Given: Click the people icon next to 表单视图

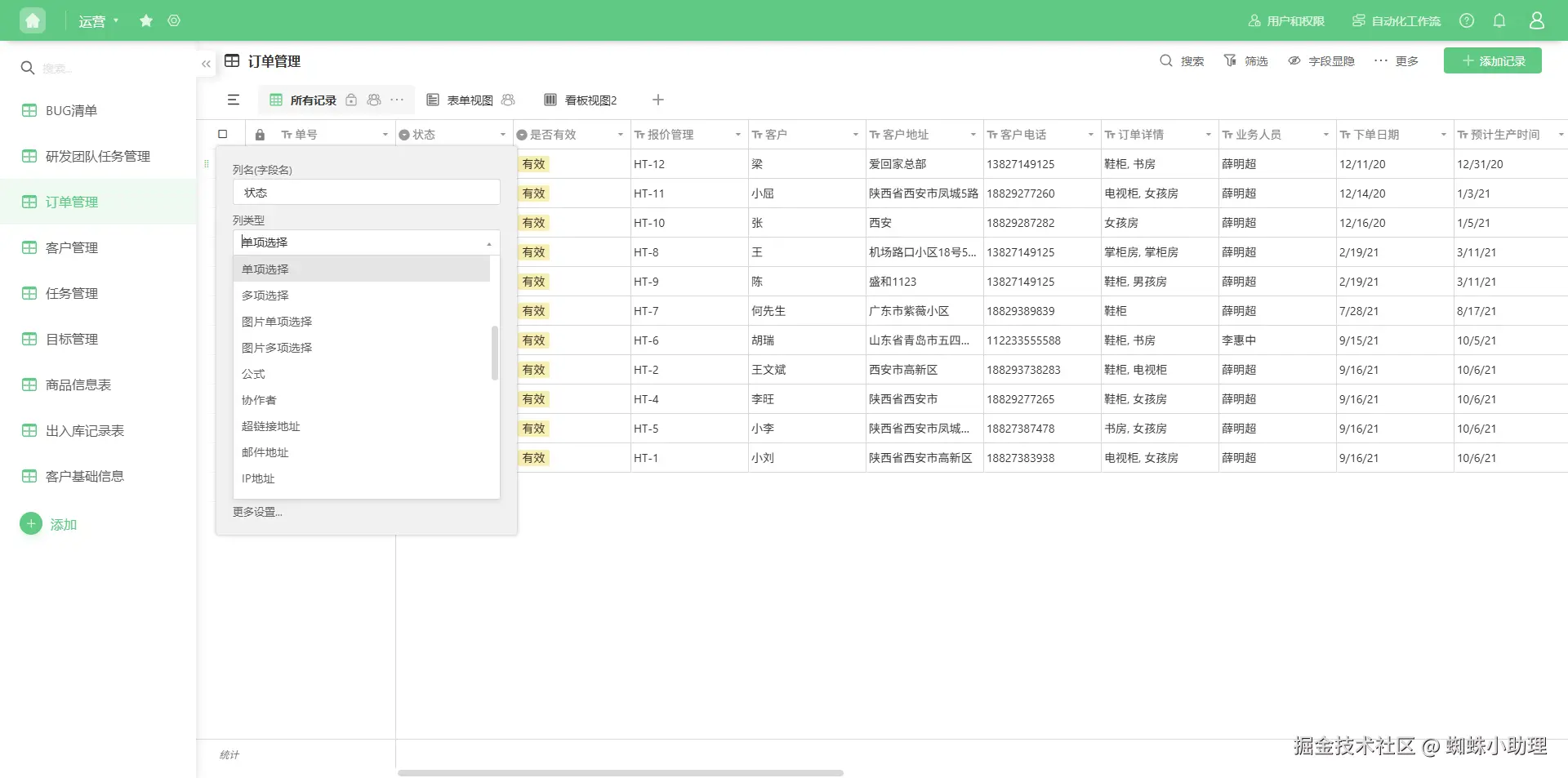Looking at the screenshot, I should [x=508, y=100].
